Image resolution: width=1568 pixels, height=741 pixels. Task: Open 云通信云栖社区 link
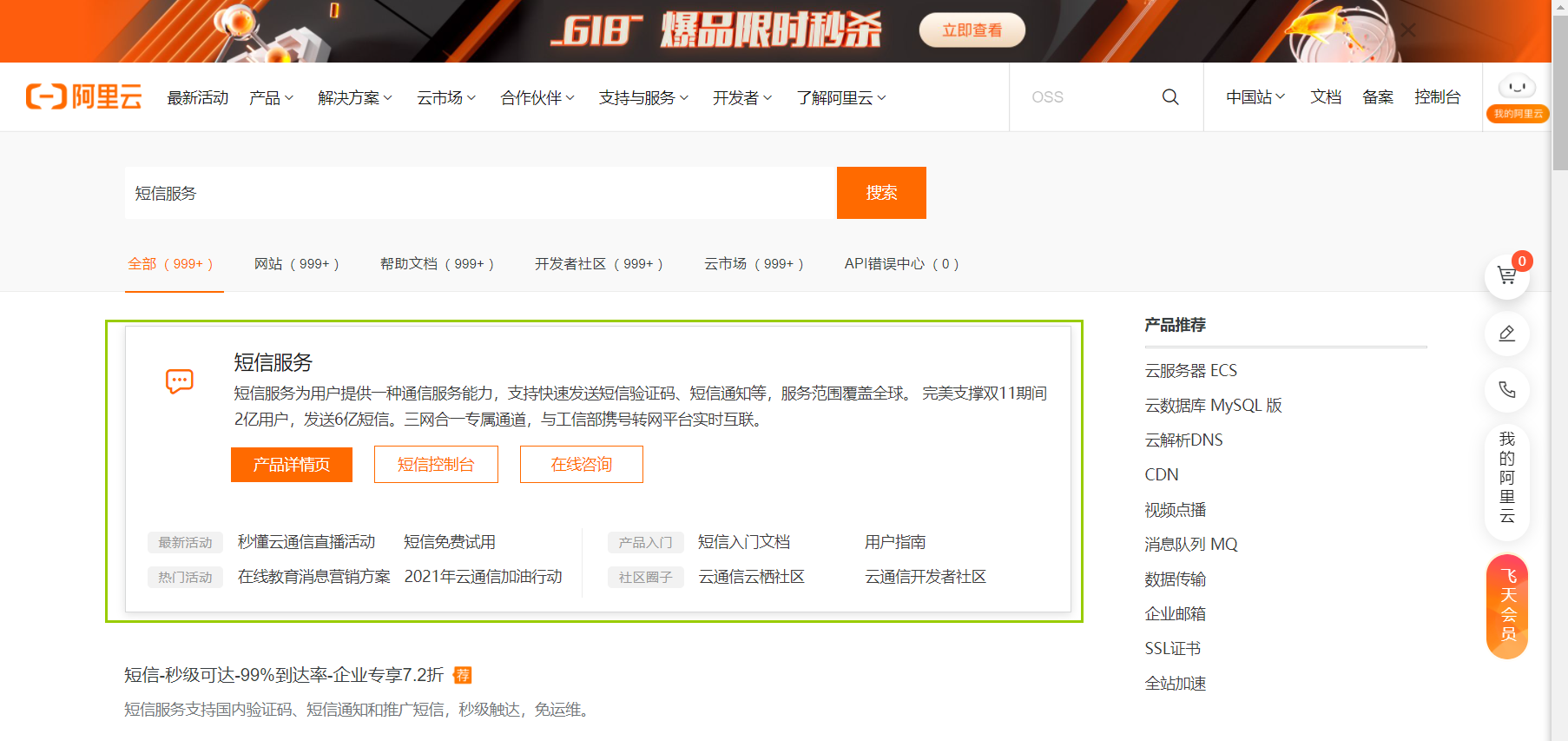coord(752,577)
